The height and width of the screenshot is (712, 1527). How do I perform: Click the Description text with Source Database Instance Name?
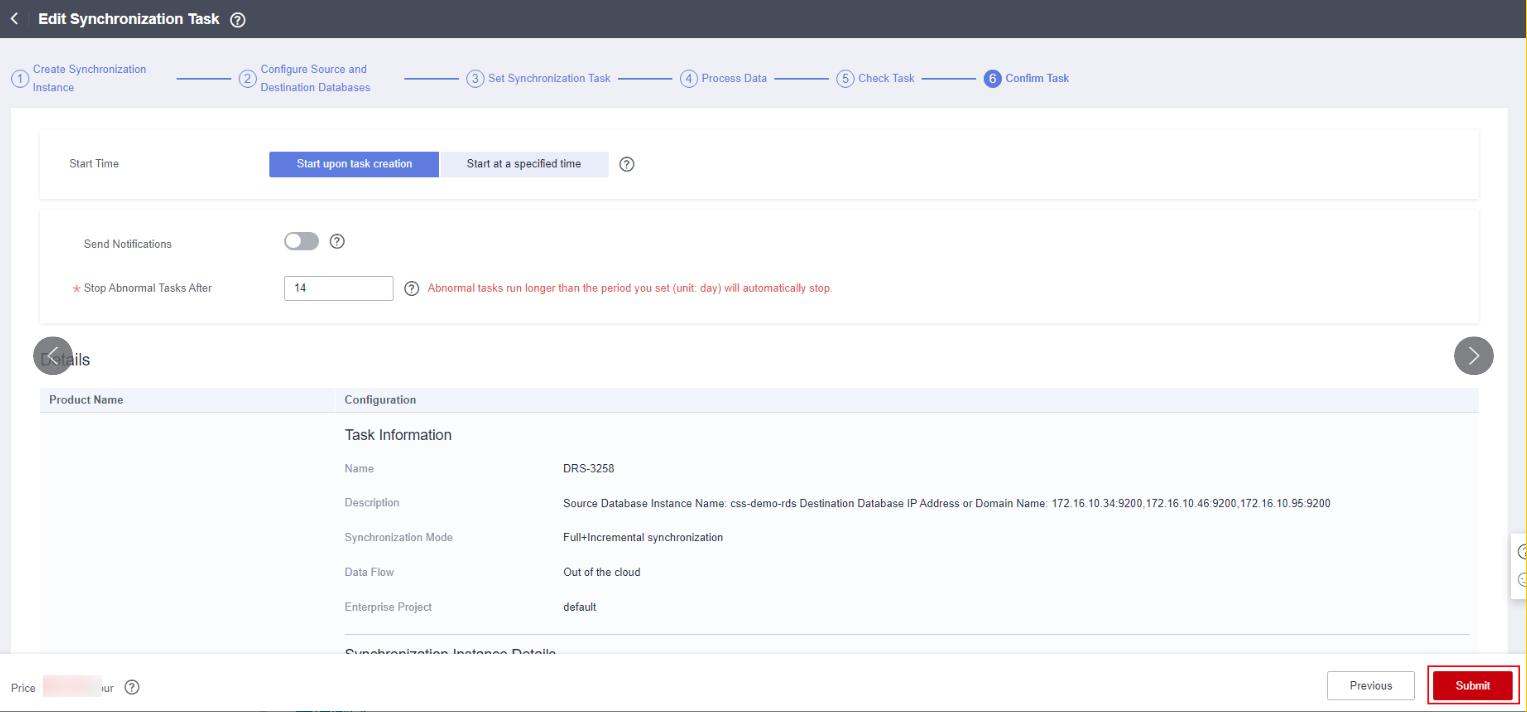click(947, 503)
